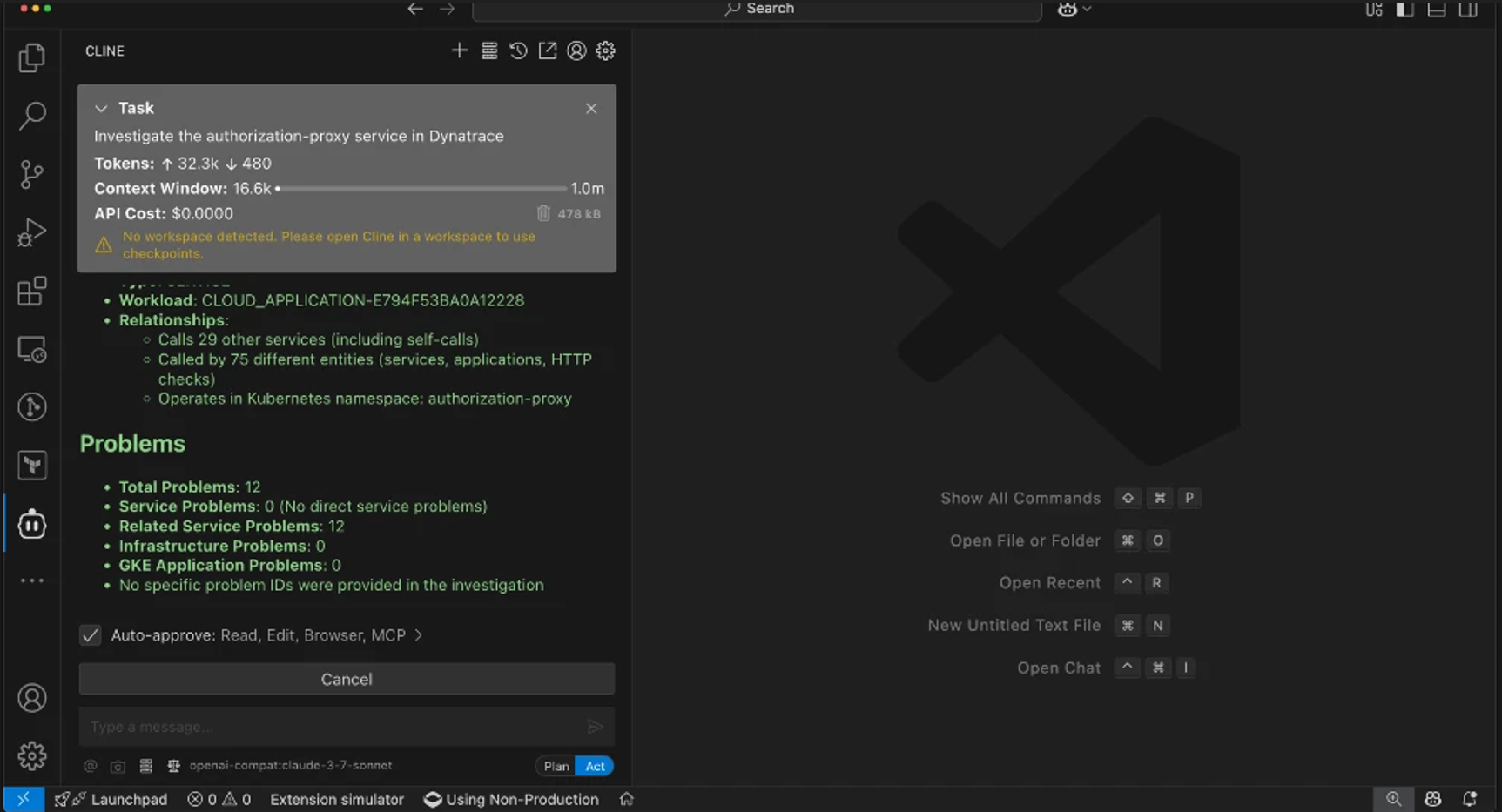The height and width of the screenshot is (812, 1502).
Task: Open the Remote Explorer view
Action: tap(32, 349)
